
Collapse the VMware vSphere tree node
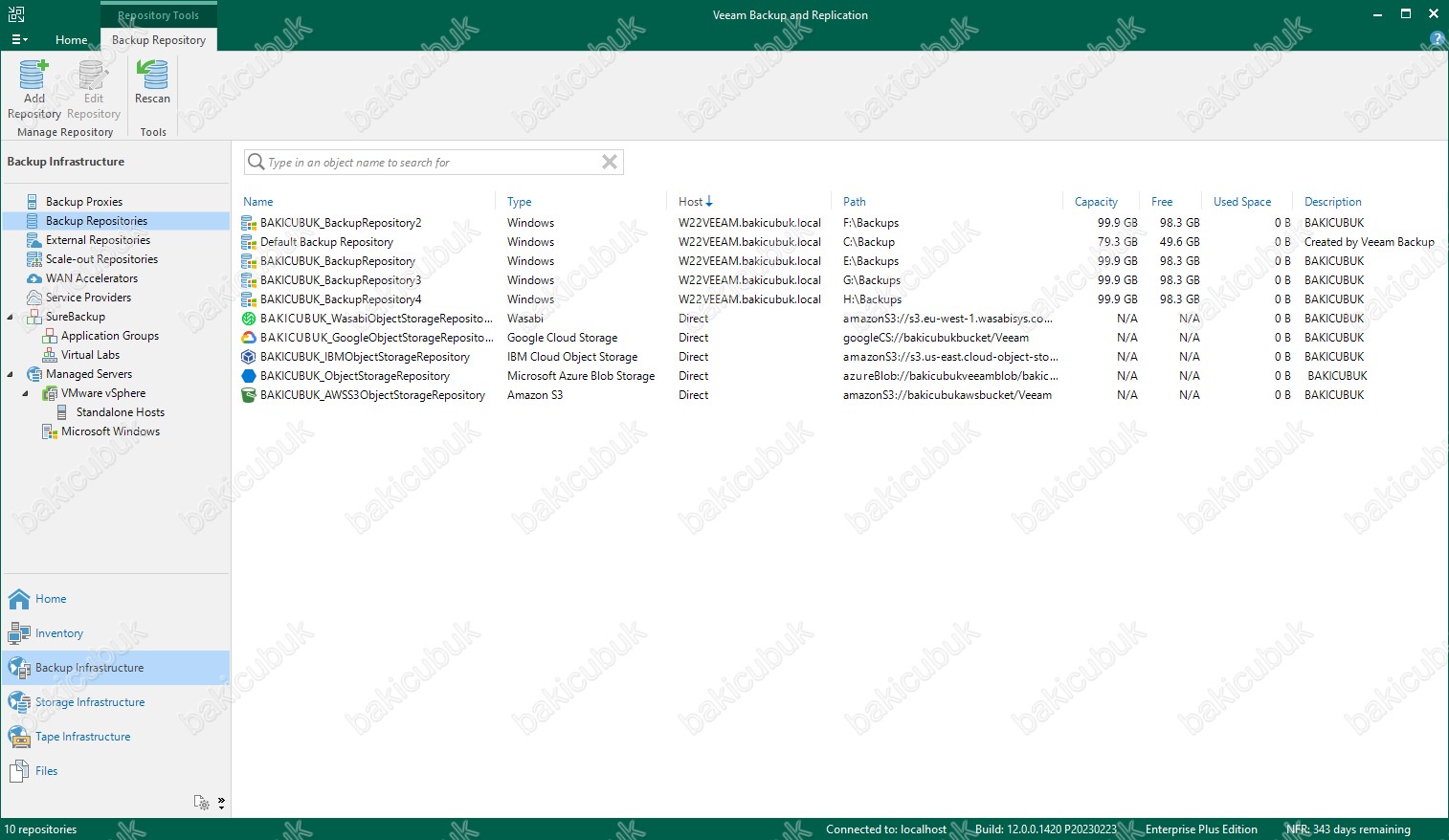[26, 393]
